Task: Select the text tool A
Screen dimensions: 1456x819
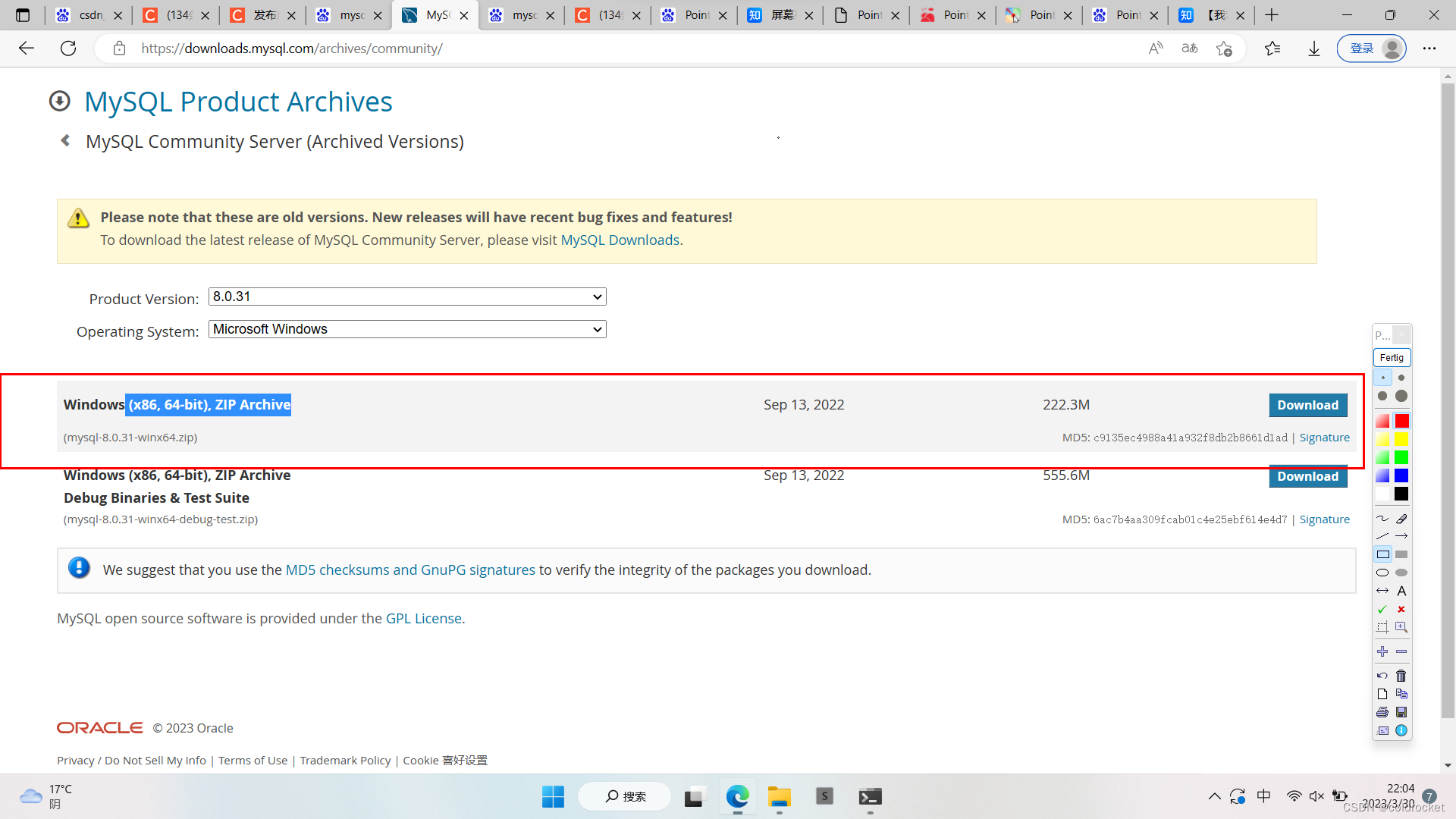Action: 1401,591
